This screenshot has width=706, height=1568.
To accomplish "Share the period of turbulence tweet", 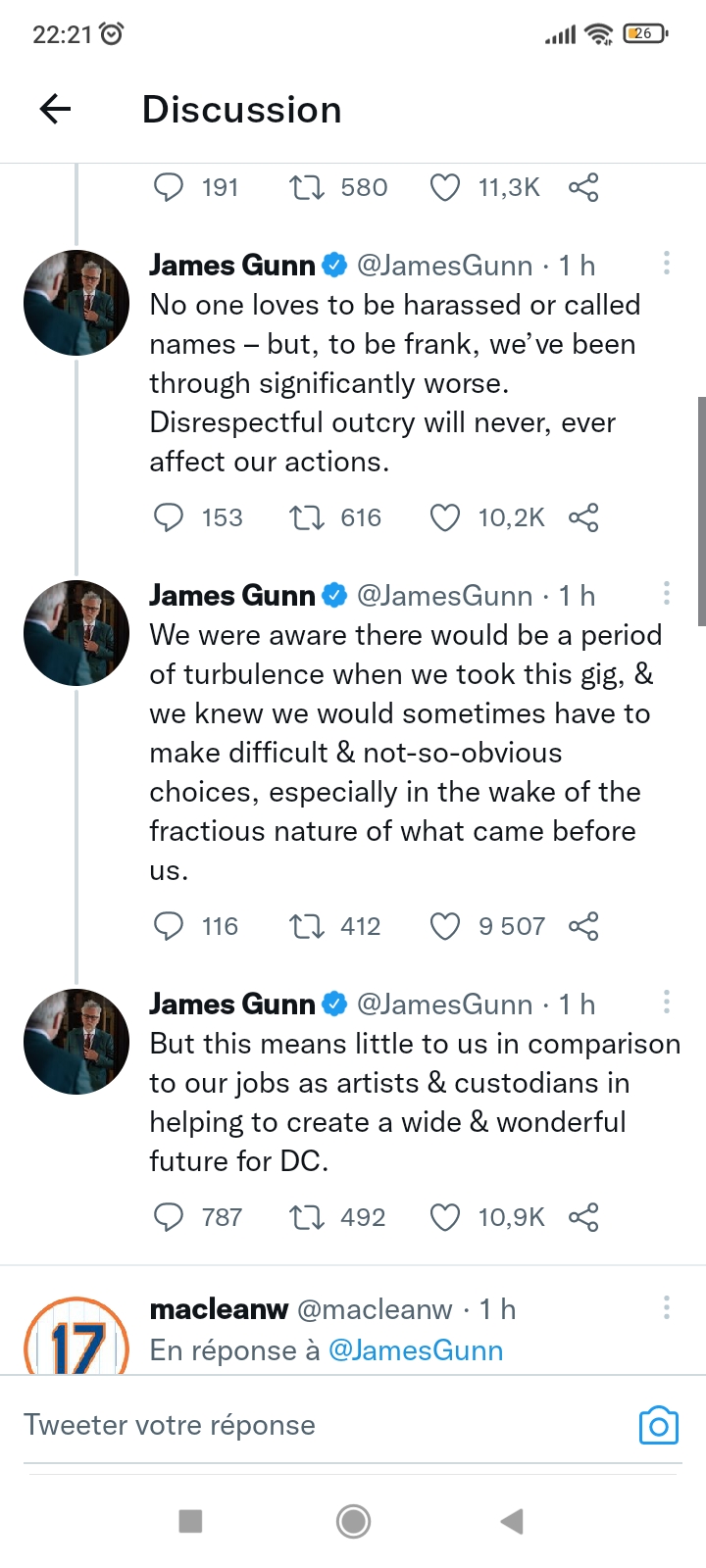I will pos(583,926).
